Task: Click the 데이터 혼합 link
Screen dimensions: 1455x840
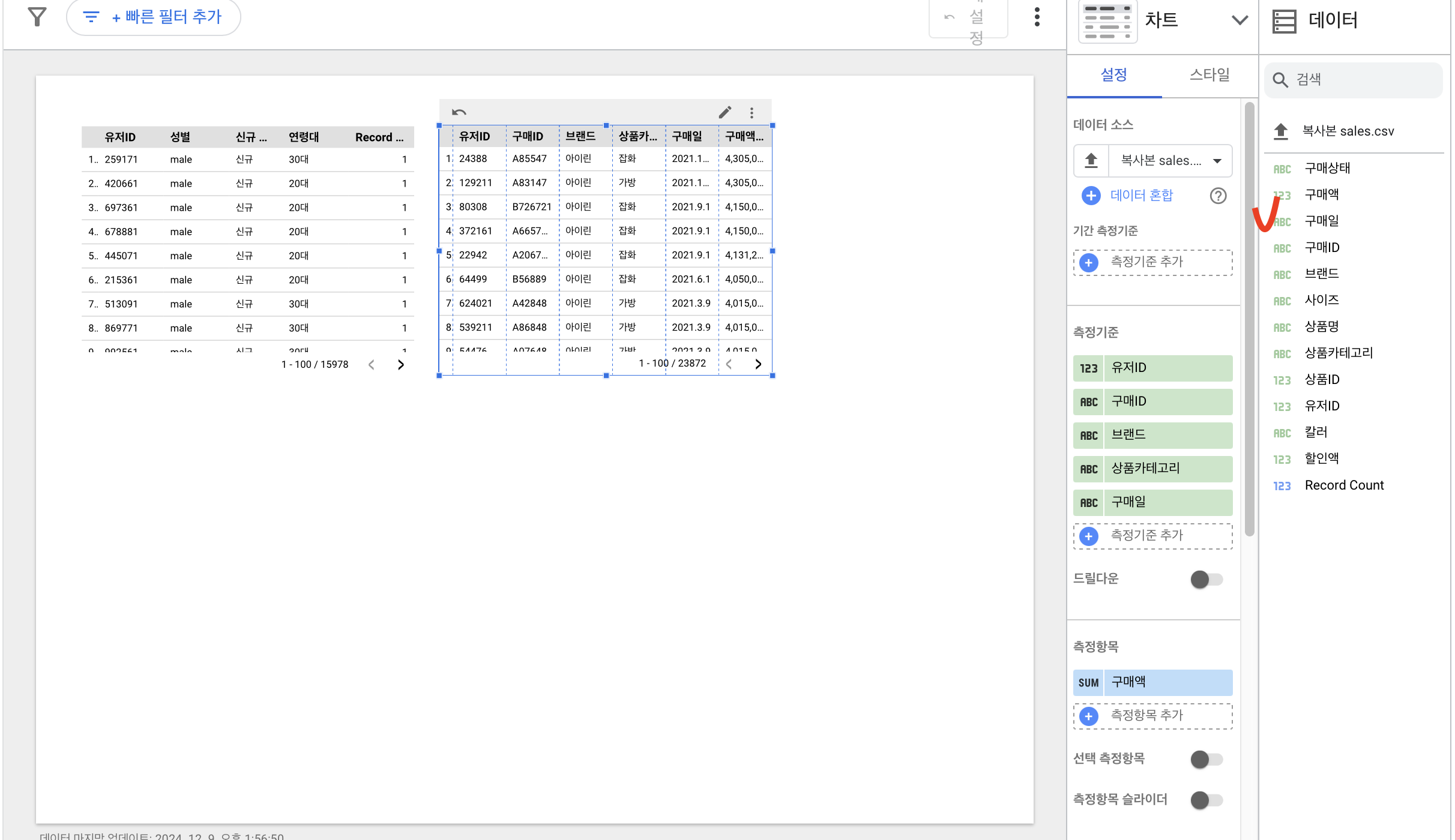Action: (1141, 196)
